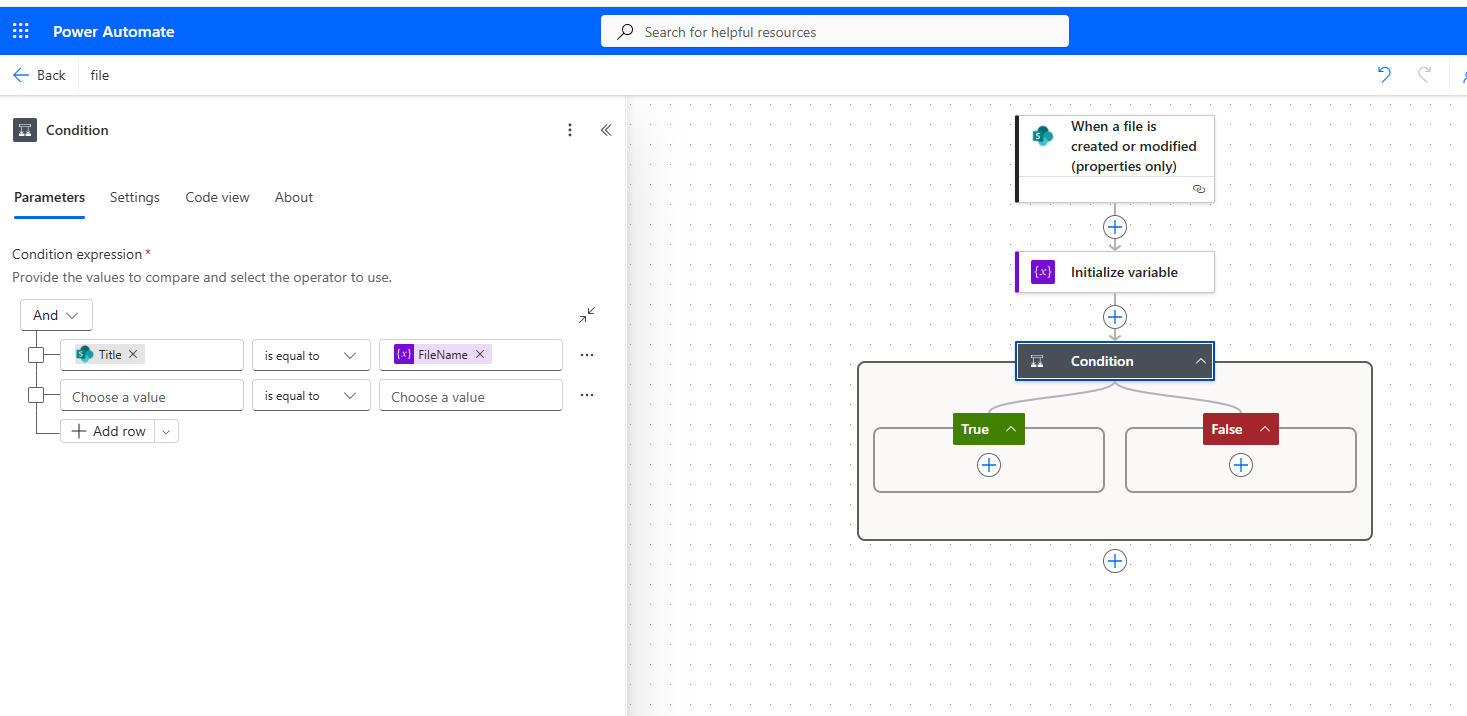Viewport: 1467px width, 716px height.
Task: Add step after the trigger card
Action: point(1115,227)
